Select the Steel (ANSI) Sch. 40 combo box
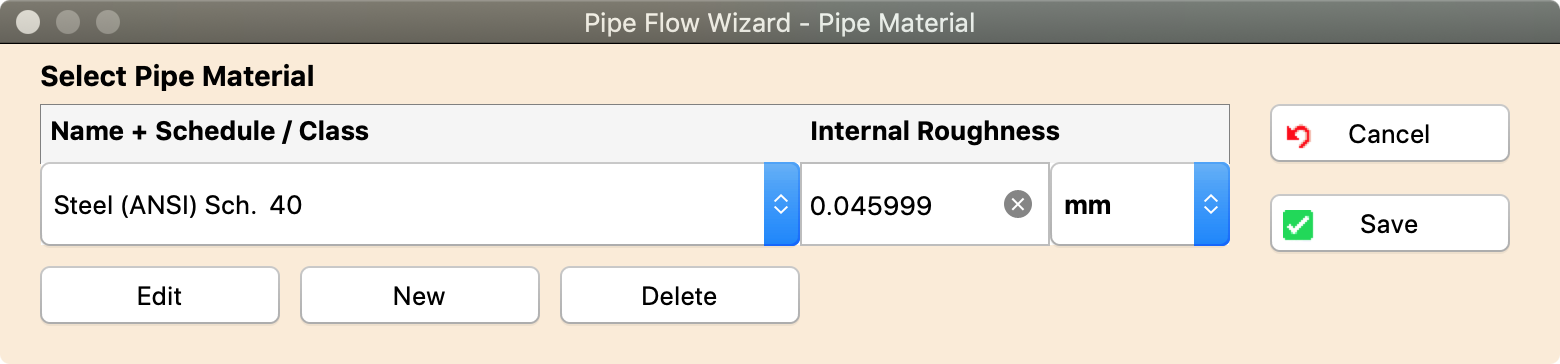Image resolution: width=1560 pixels, height=364 pixels. (x=420, y=205)
